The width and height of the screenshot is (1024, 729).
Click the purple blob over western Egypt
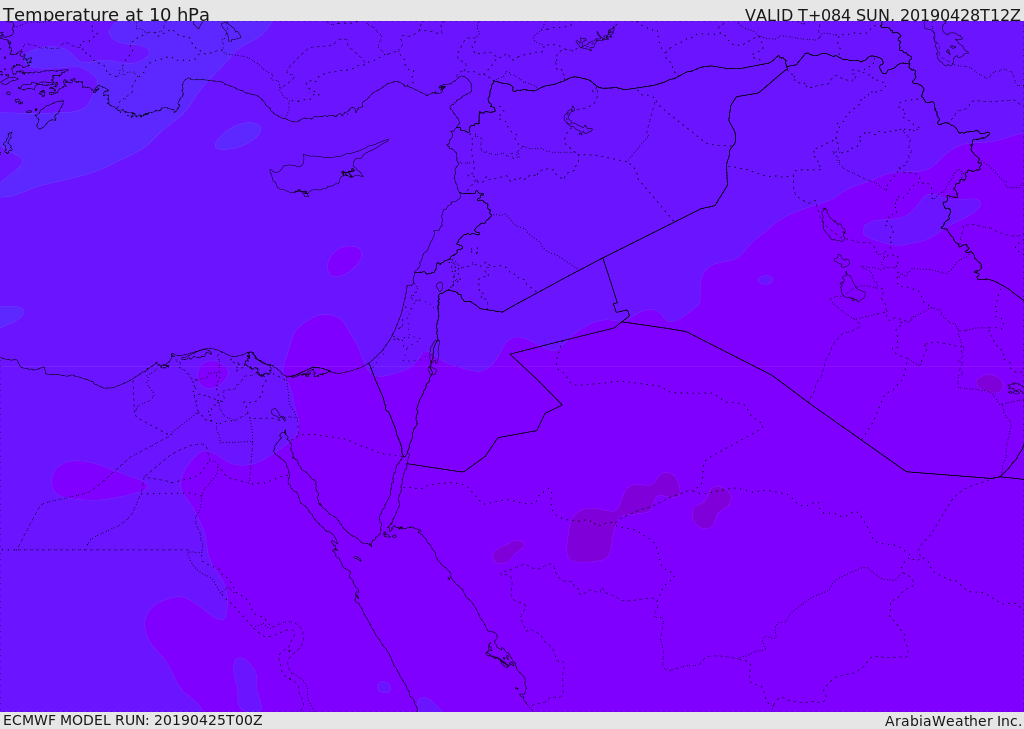(x=98, y=480)
